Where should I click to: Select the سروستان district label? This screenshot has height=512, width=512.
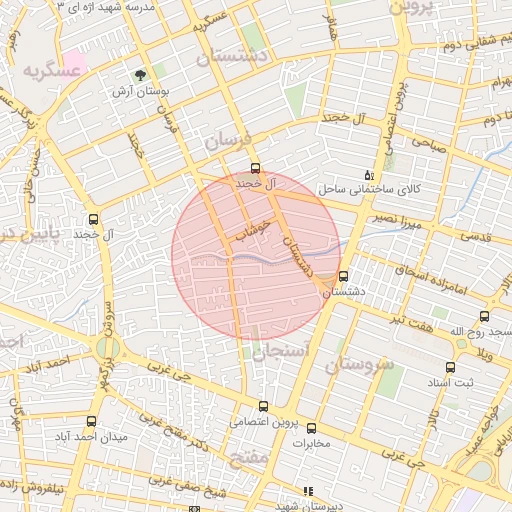359,365
